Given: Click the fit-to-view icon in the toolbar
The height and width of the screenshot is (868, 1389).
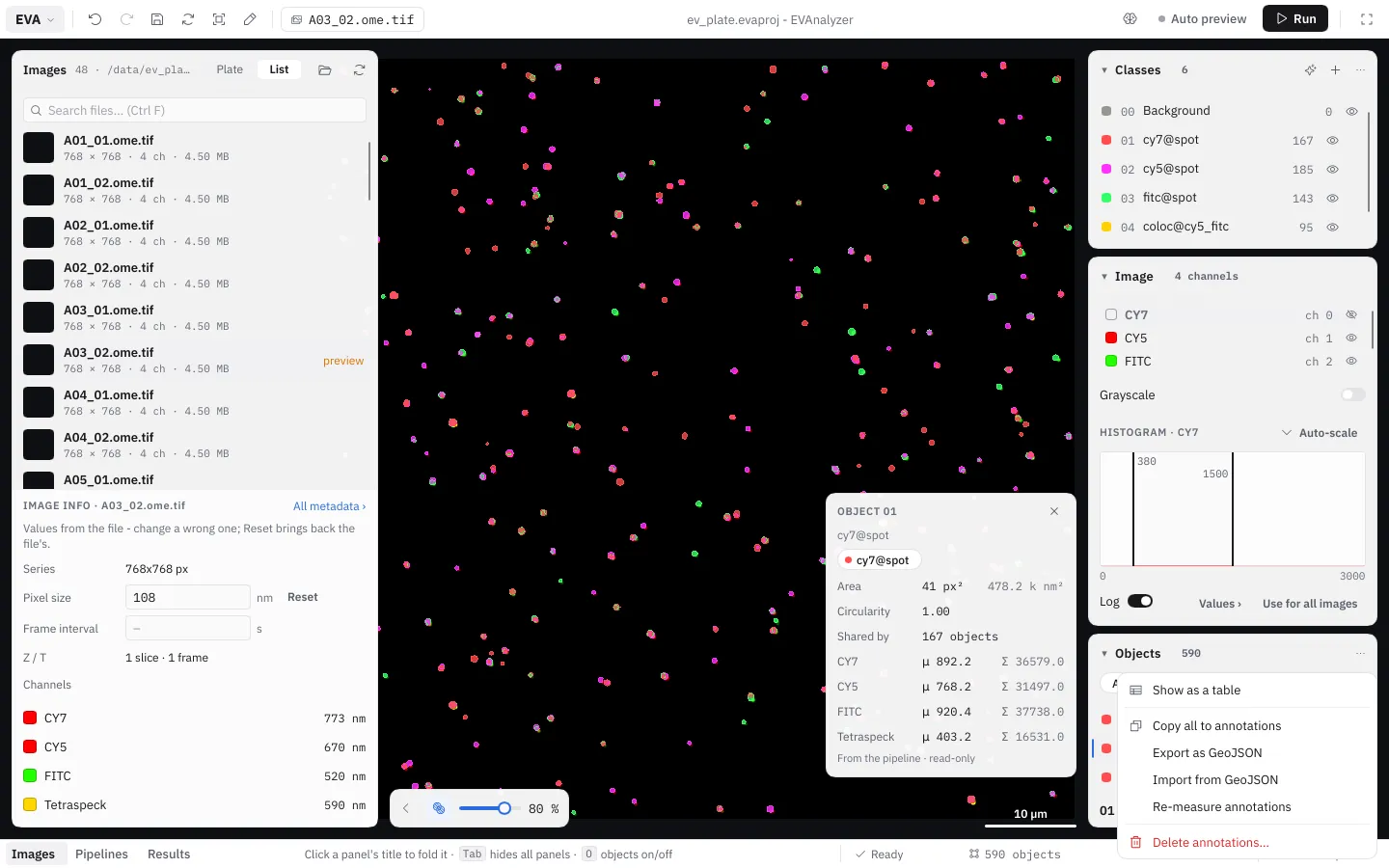Looking at the screenshot, I should (x=219, y=19).
